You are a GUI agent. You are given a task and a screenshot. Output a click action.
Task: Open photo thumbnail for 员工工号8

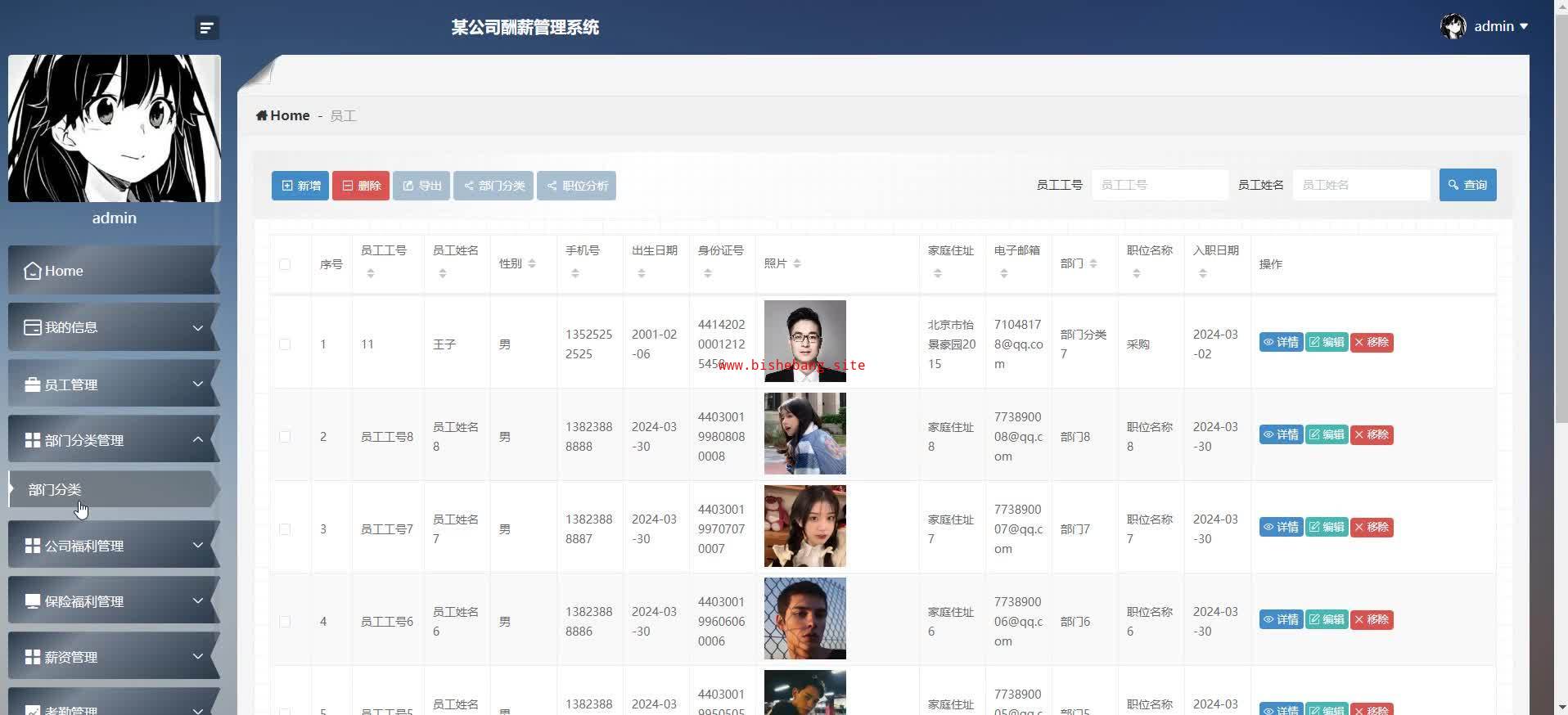click(805, 434)
